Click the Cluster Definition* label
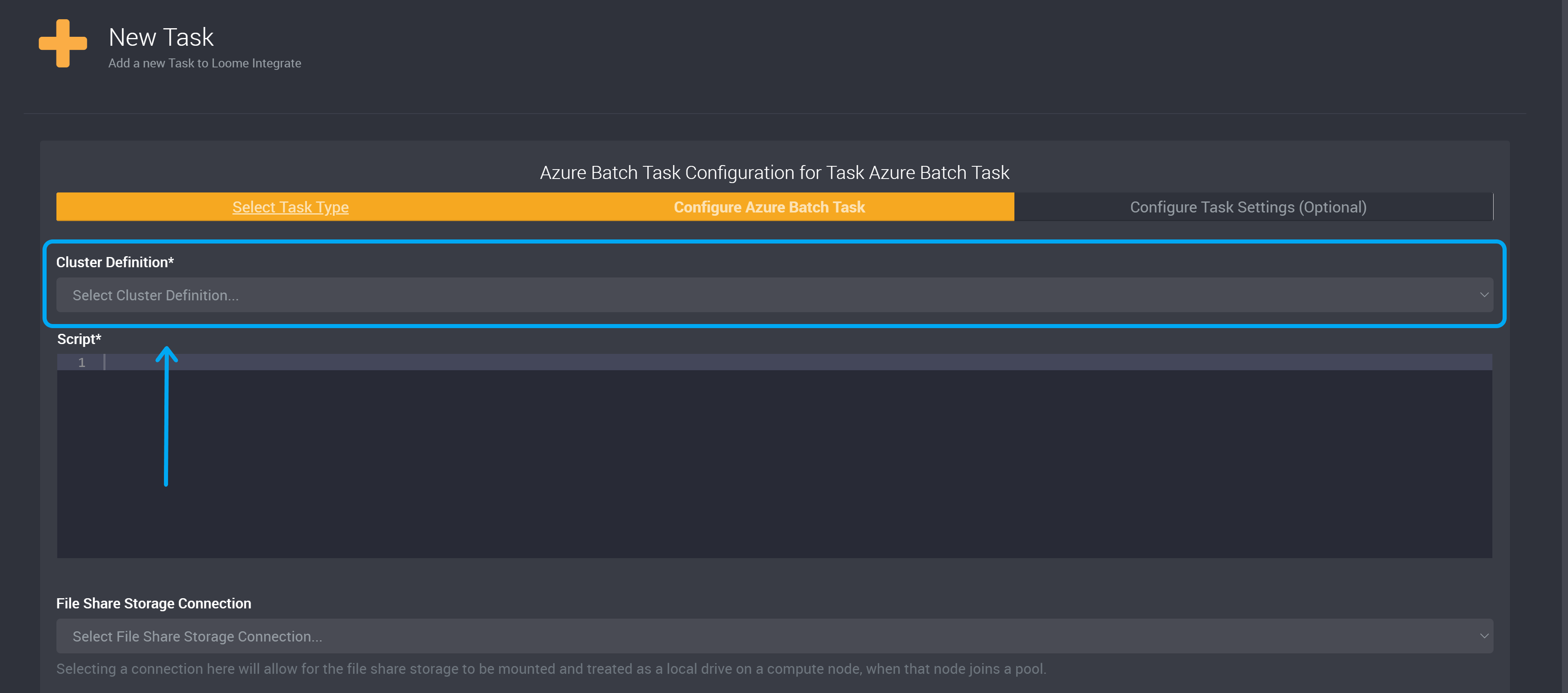Viewport: 1568px width, 693px height. (x=115, y=262)
